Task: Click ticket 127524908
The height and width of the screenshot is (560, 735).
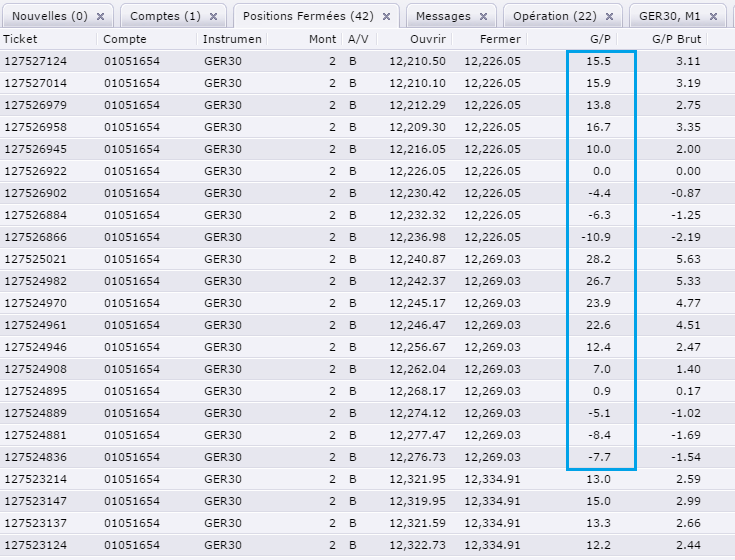Action: [x=36, y=369]
